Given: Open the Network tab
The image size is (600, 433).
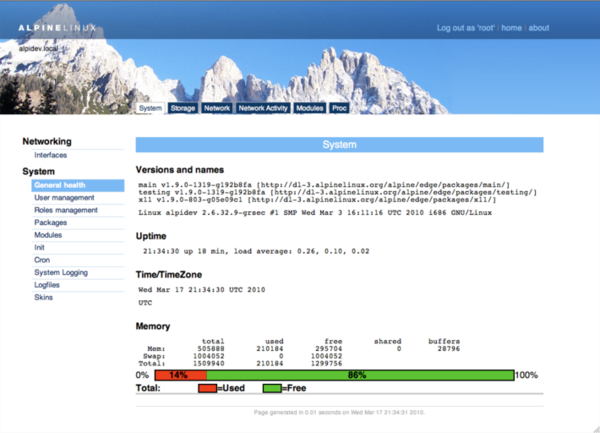Looking at the screenshot, I should pos(217,108).
